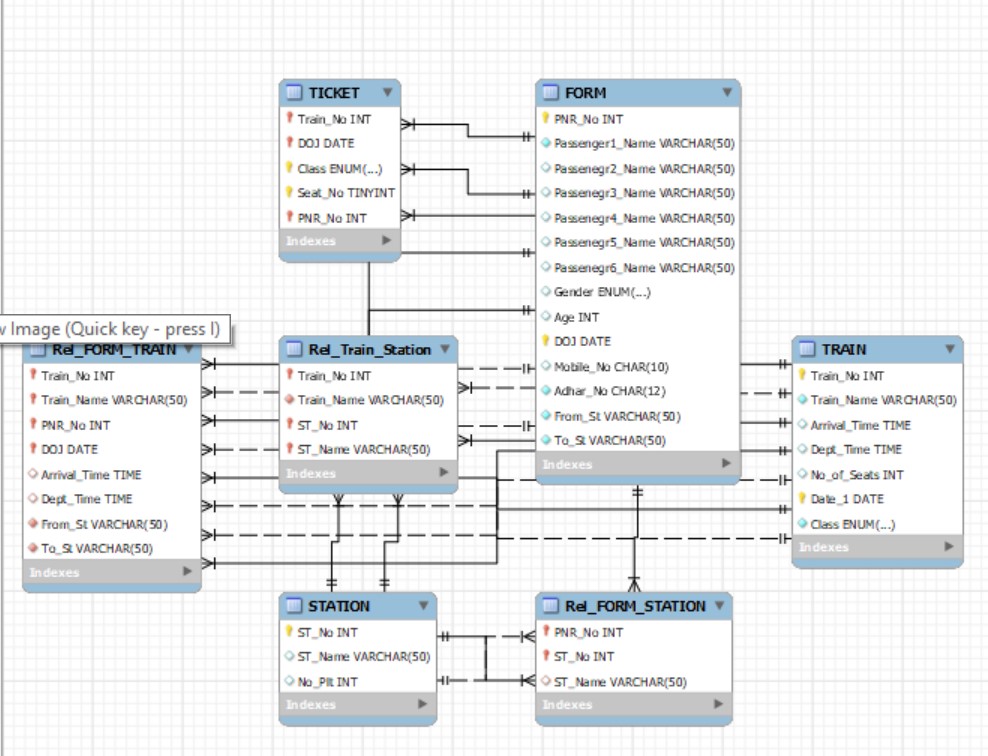Click the TRAIN table icon
Screen dimensions: 988x756
point(807,349)
